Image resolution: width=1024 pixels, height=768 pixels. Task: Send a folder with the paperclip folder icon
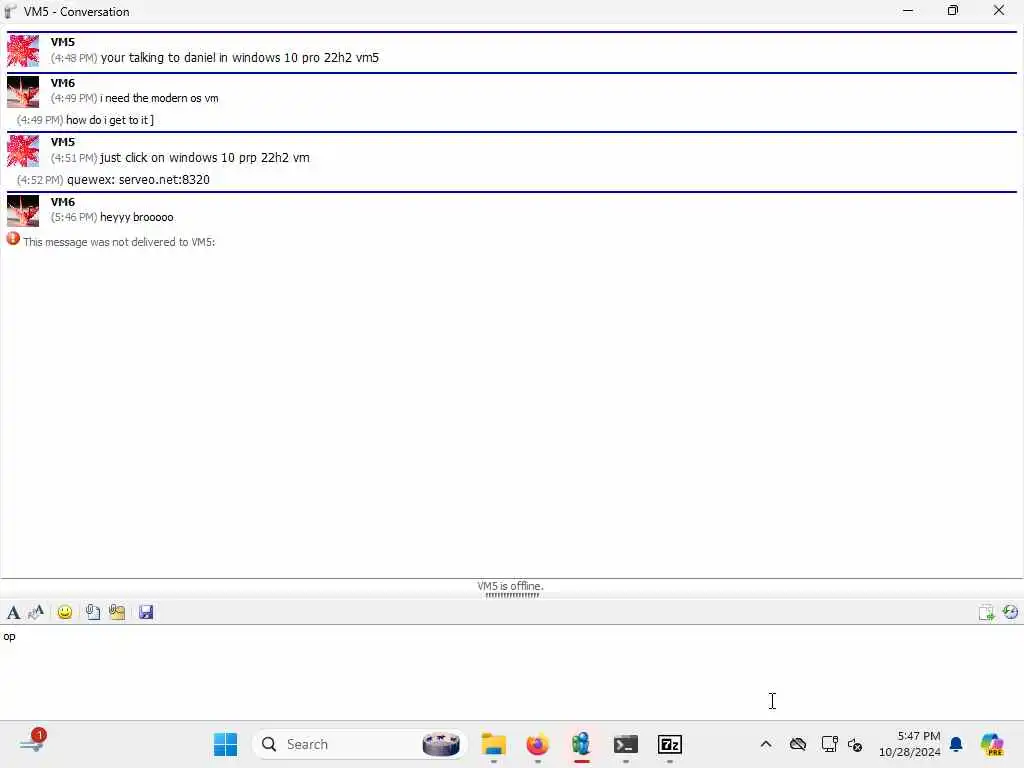click(118, 612)
